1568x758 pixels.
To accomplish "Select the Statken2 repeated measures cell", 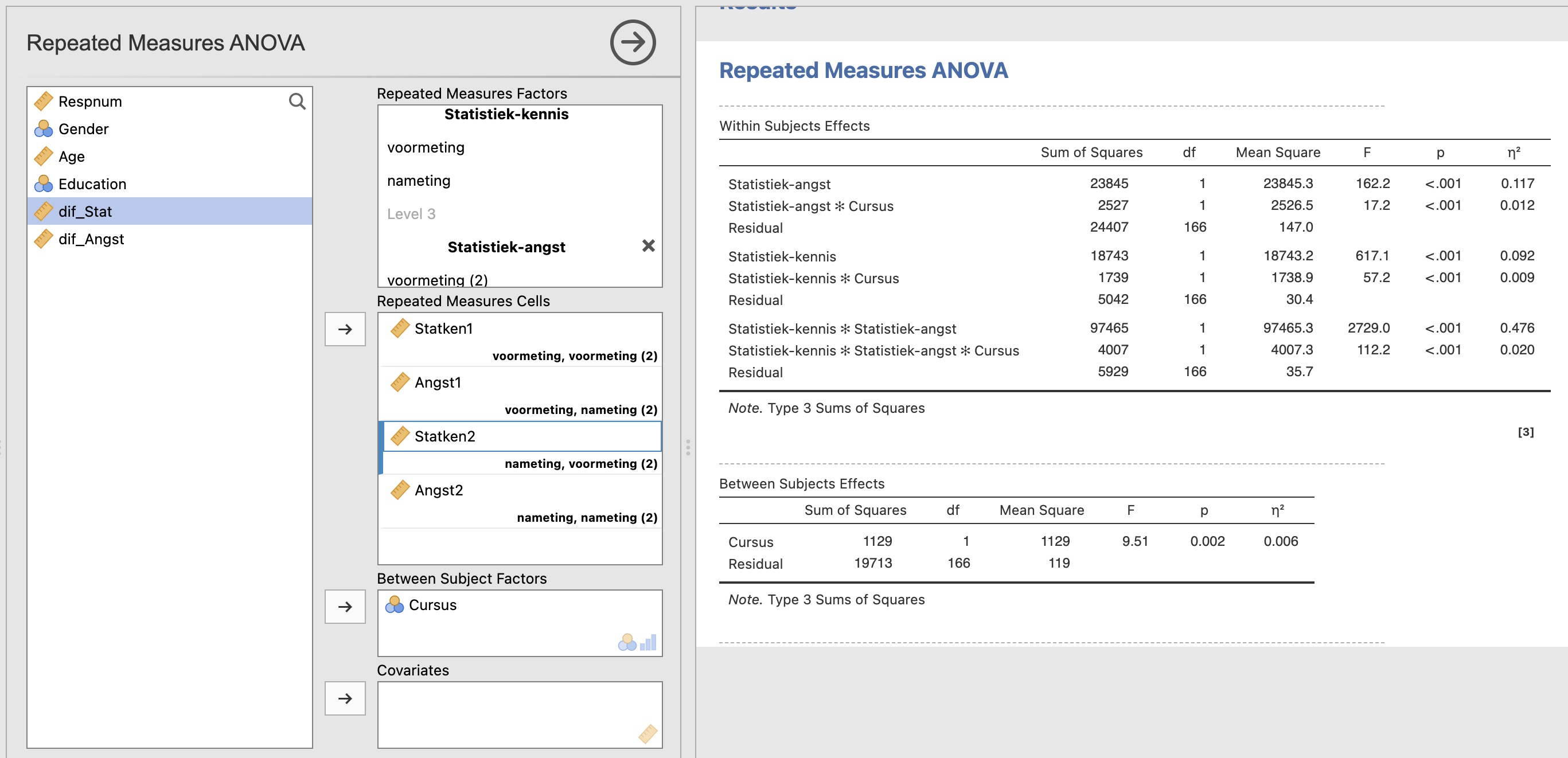I will pyautogui.click(x=445, y=436).
